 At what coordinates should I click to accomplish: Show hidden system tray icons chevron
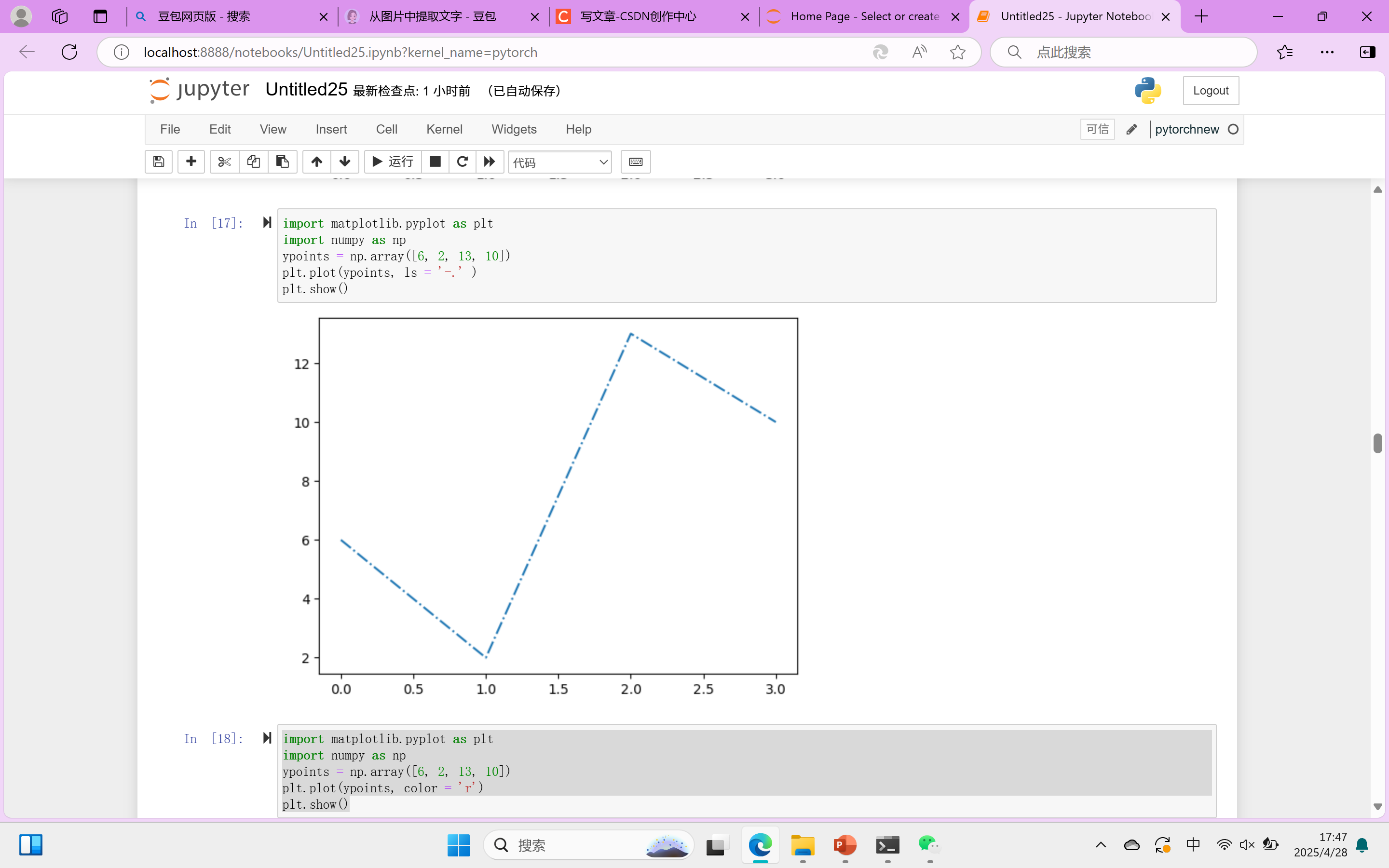click(x=1100, y=845)
